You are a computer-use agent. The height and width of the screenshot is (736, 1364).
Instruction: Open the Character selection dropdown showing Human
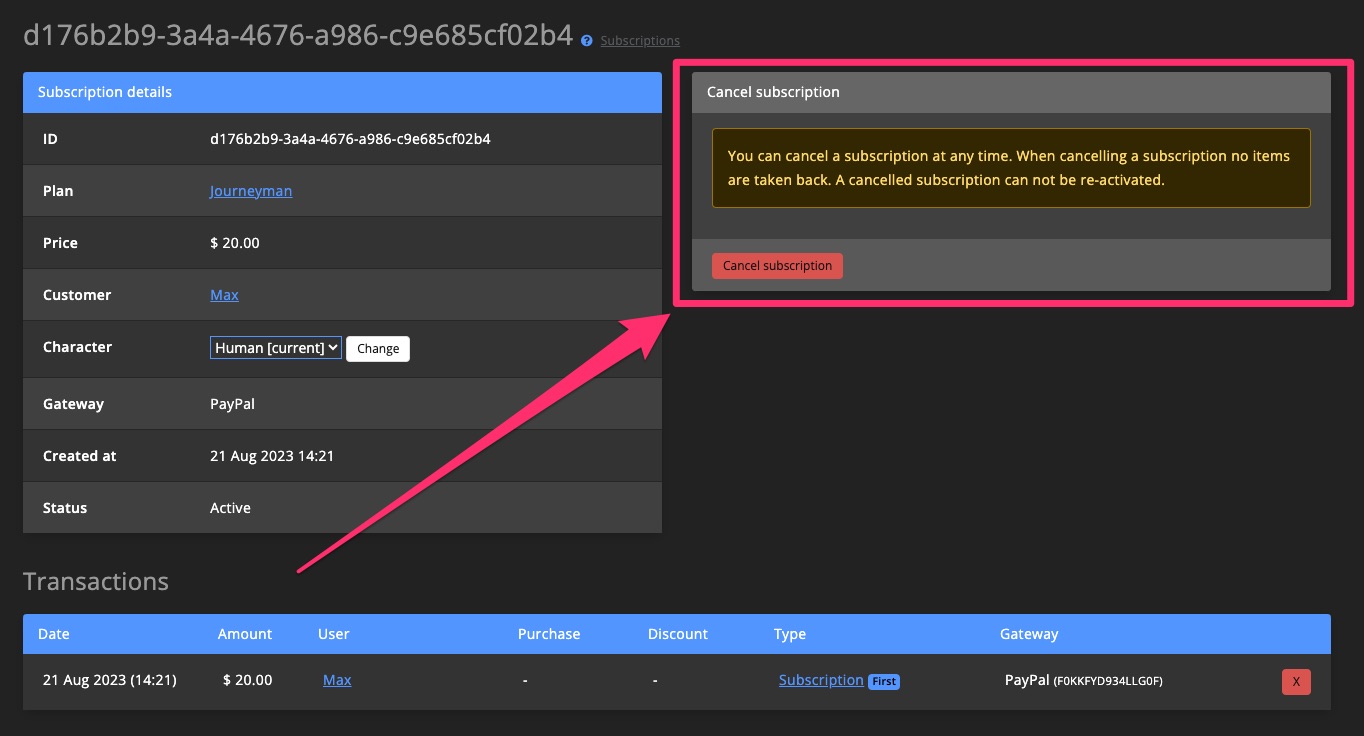tap(275, 347)
